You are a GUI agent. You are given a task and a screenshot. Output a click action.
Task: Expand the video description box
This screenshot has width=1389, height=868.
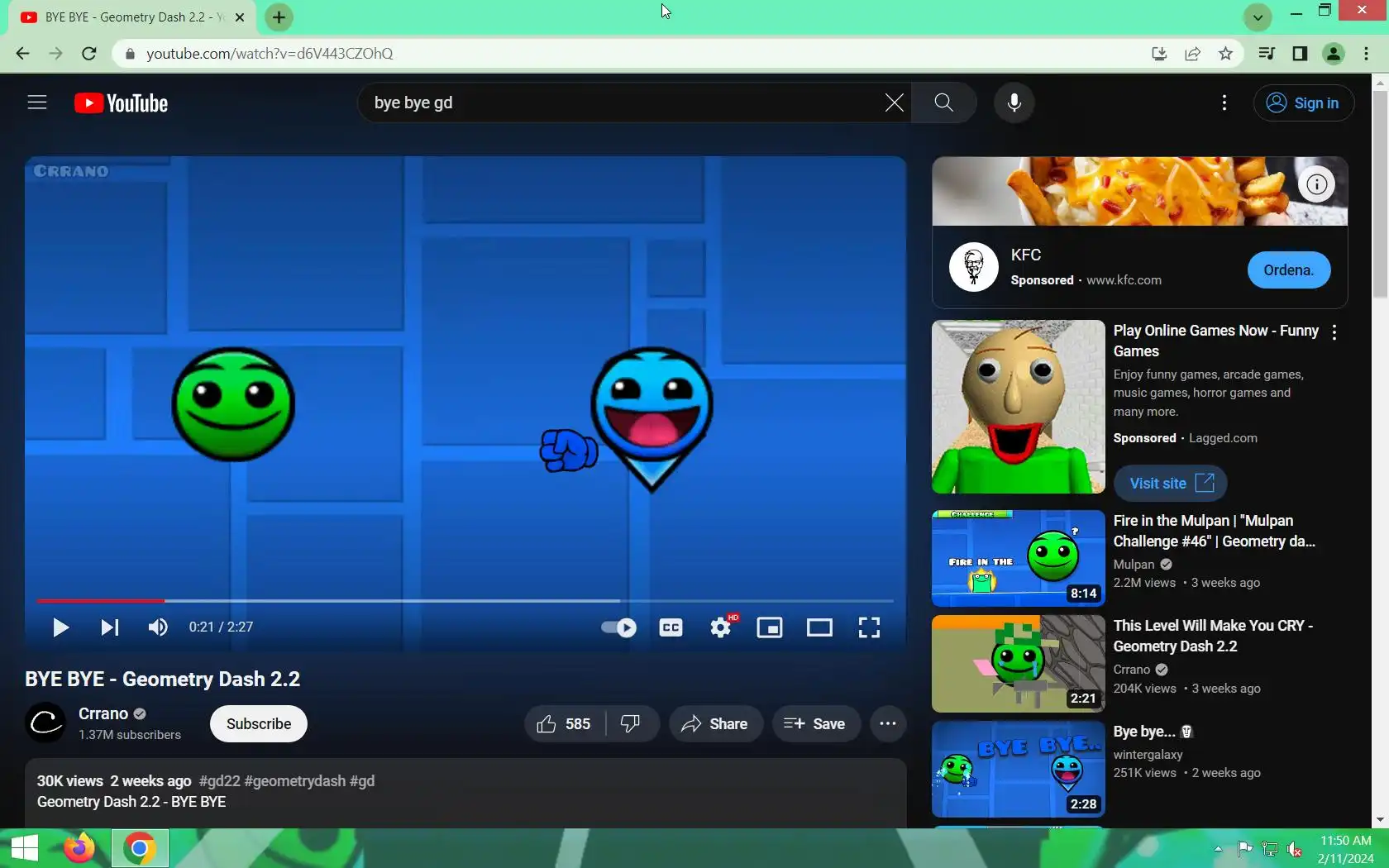pos(465,793)
